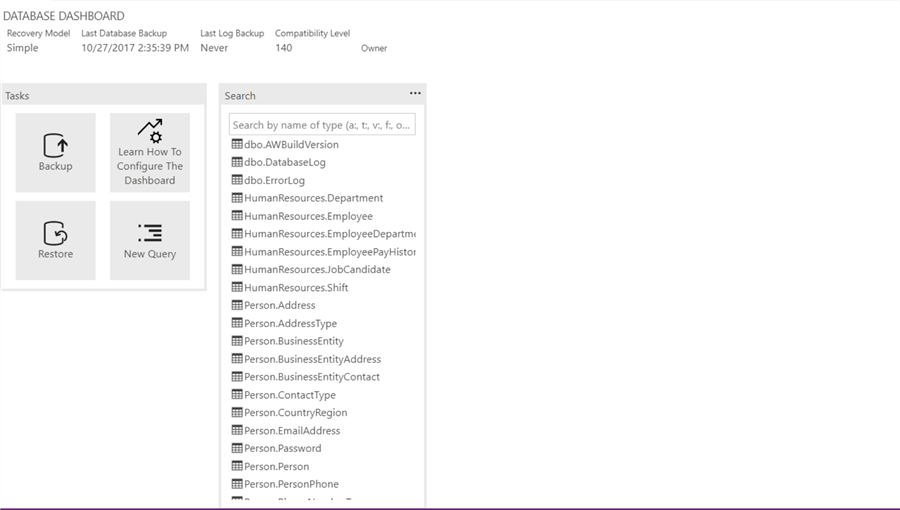This screenshot has width=900, height=510.
Task: Select Person.Password table entry
Action: pyautogui.click(x=282, y=449)
